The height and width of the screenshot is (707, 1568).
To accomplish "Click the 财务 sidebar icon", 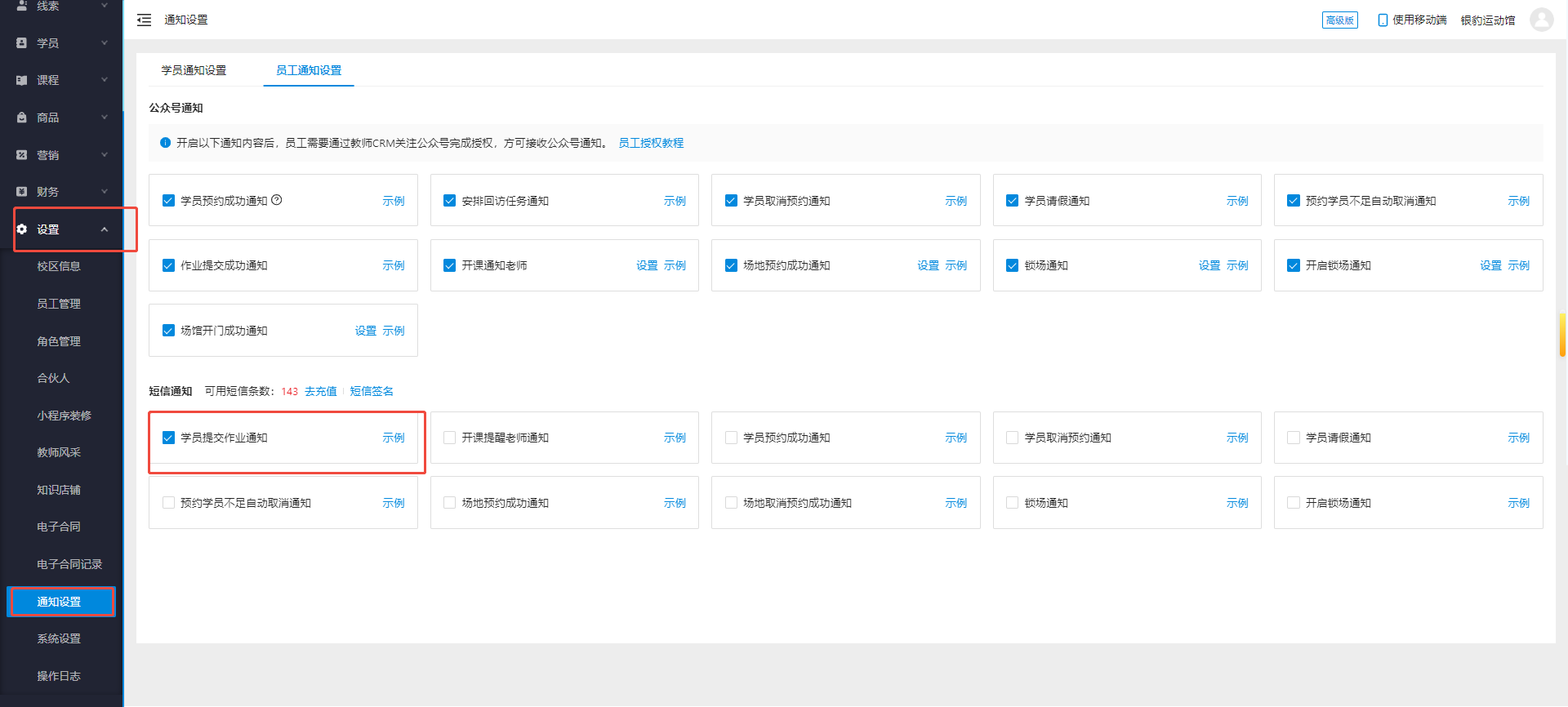I will 22,192.
